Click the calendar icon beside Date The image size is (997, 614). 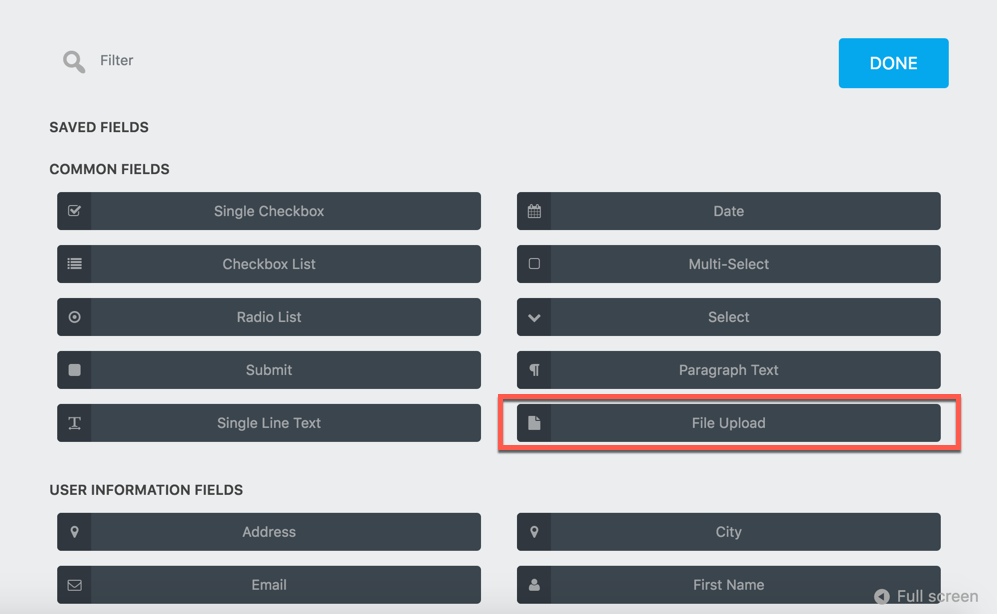pyautogui.click(x=534, y=211)
